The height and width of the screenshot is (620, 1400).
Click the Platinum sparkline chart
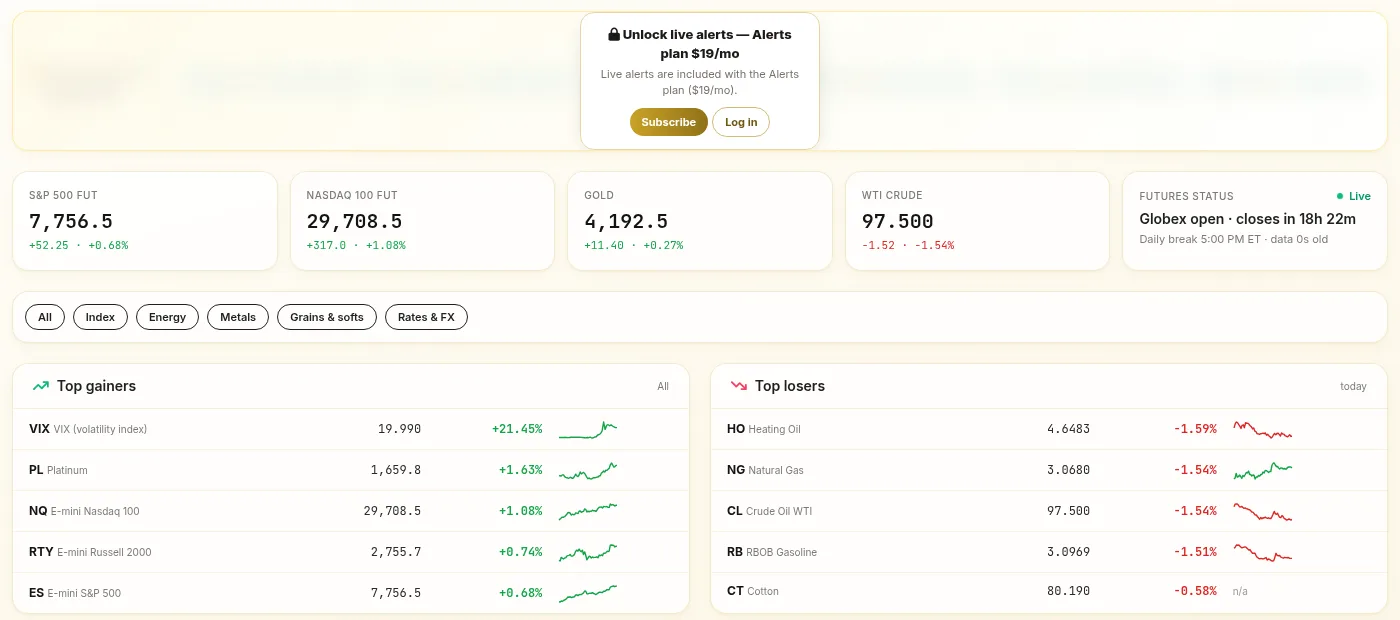click(x=588, y=470)
